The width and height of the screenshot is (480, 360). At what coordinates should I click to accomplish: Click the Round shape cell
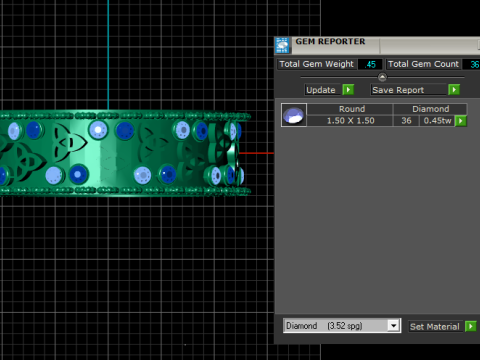(x=350, y=109)
